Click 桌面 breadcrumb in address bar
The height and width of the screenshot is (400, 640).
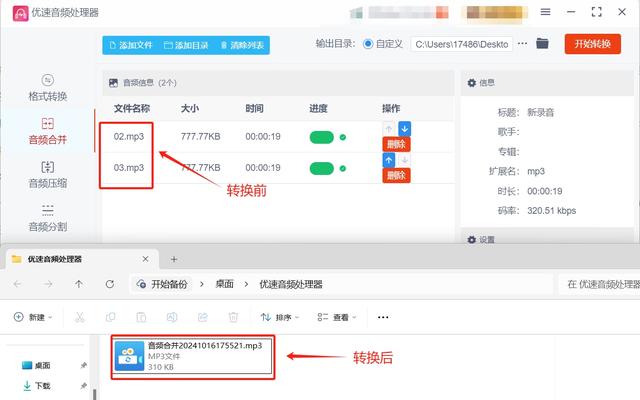[x=224, y=284]
